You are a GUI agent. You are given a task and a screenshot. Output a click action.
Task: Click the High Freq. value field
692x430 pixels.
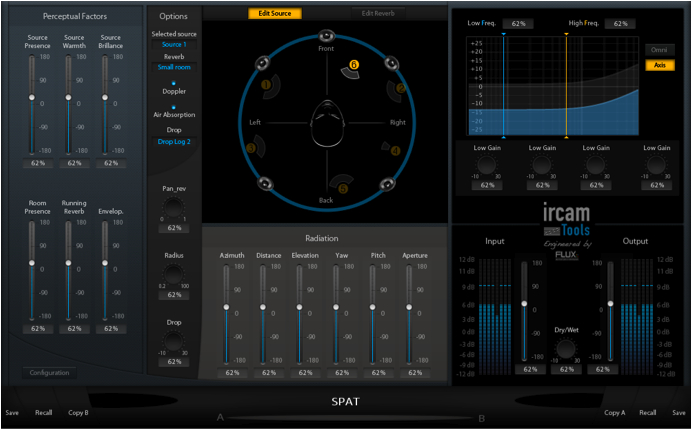point(620,24)
